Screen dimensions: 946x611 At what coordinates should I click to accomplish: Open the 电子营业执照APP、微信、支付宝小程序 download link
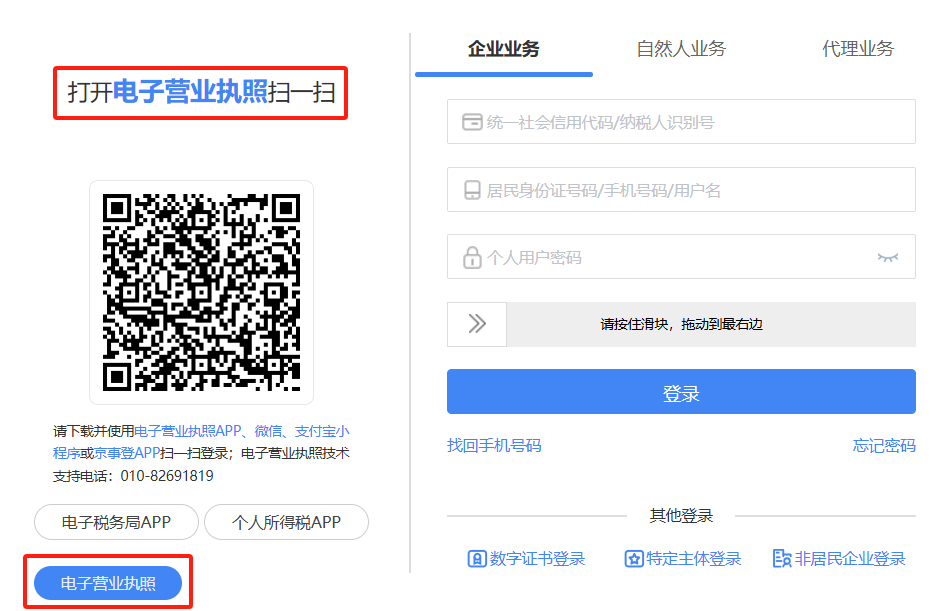[200, 442]
